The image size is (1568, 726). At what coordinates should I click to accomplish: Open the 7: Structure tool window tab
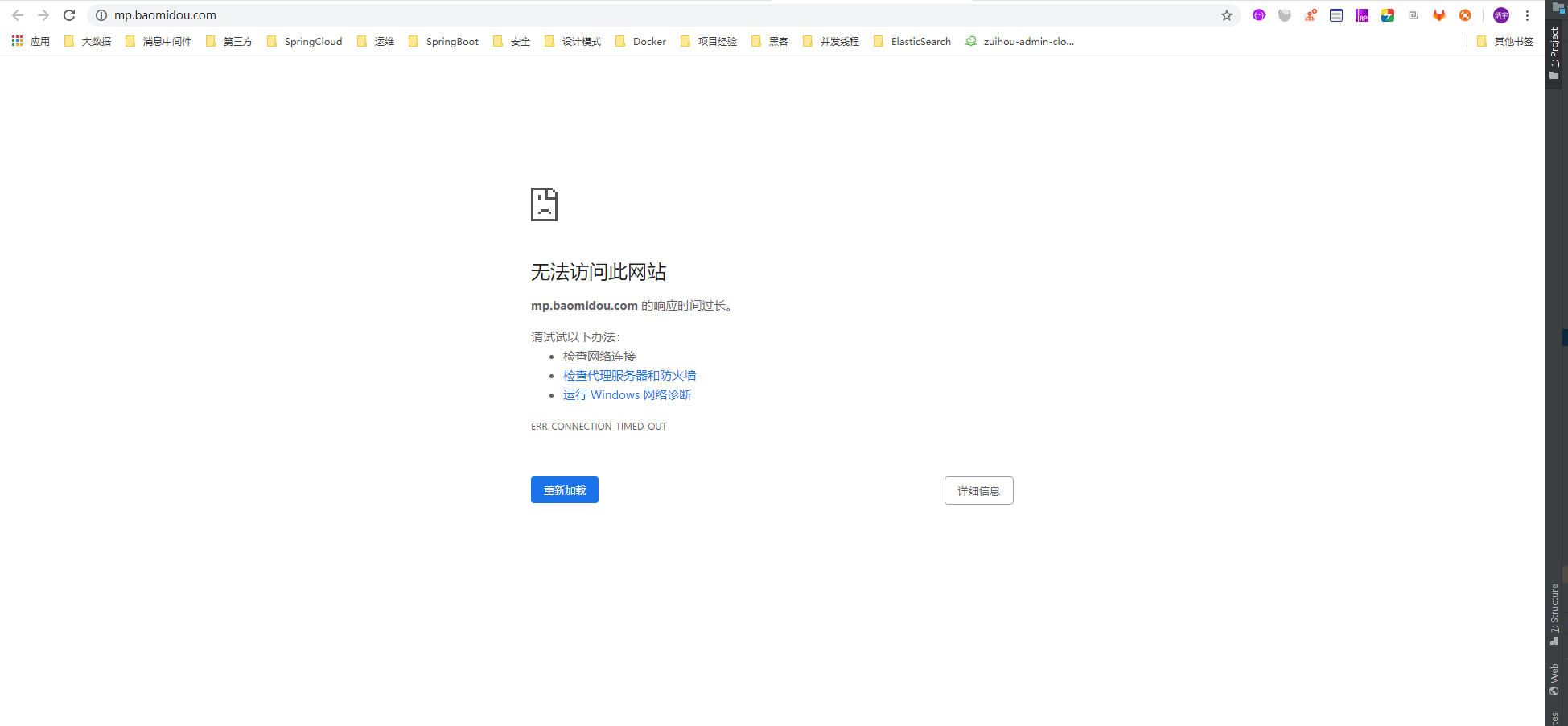(1555, 614)
